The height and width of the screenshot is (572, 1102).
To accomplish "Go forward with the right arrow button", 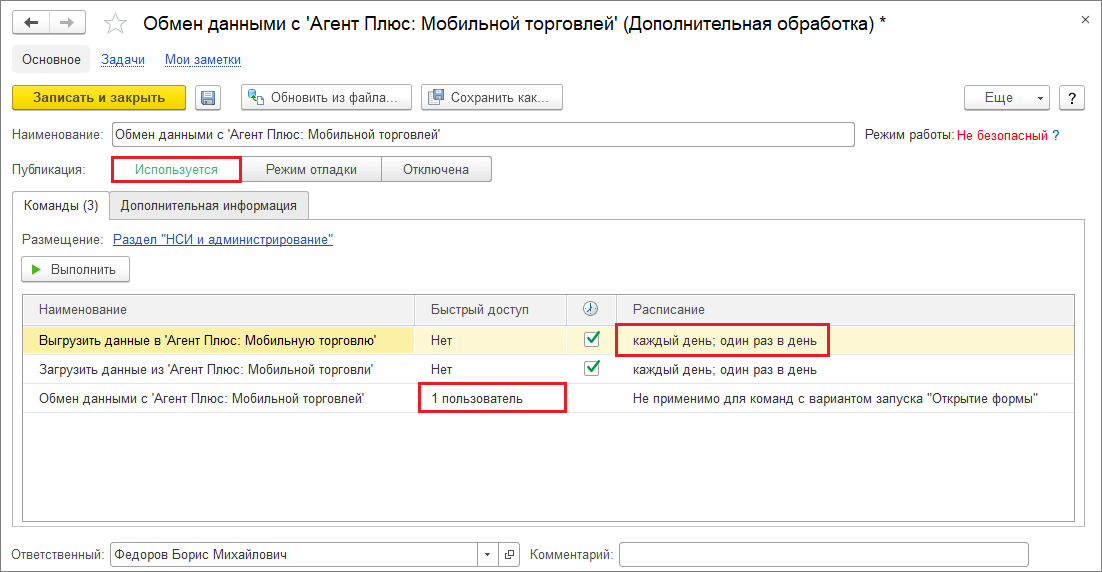I will coord(67,22).
